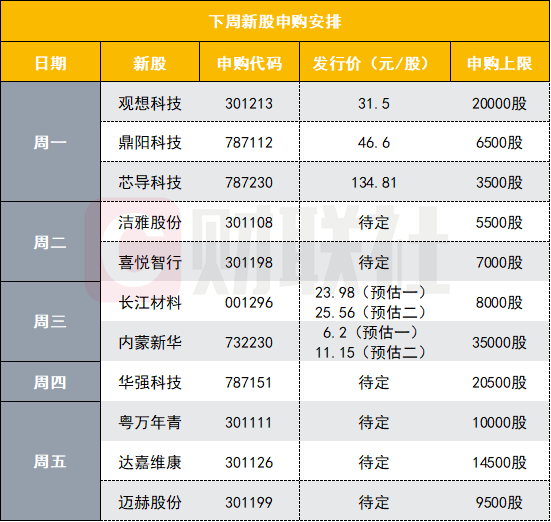Click stock name 鼎阳科技
The width and height of the screenshot is (551, 522).
click(150, 143)
